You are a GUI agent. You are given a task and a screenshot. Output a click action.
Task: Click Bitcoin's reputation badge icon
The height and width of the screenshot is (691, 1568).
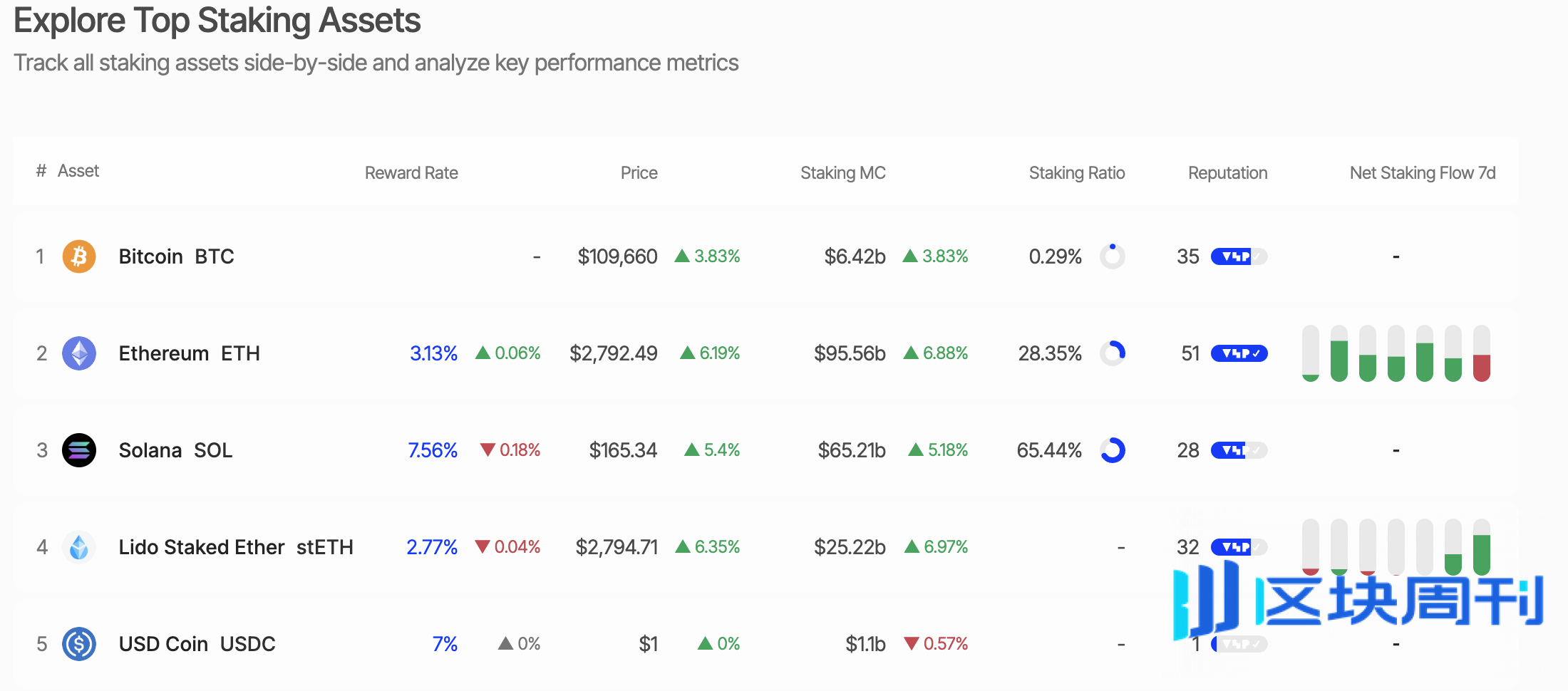click(1239, 256)
